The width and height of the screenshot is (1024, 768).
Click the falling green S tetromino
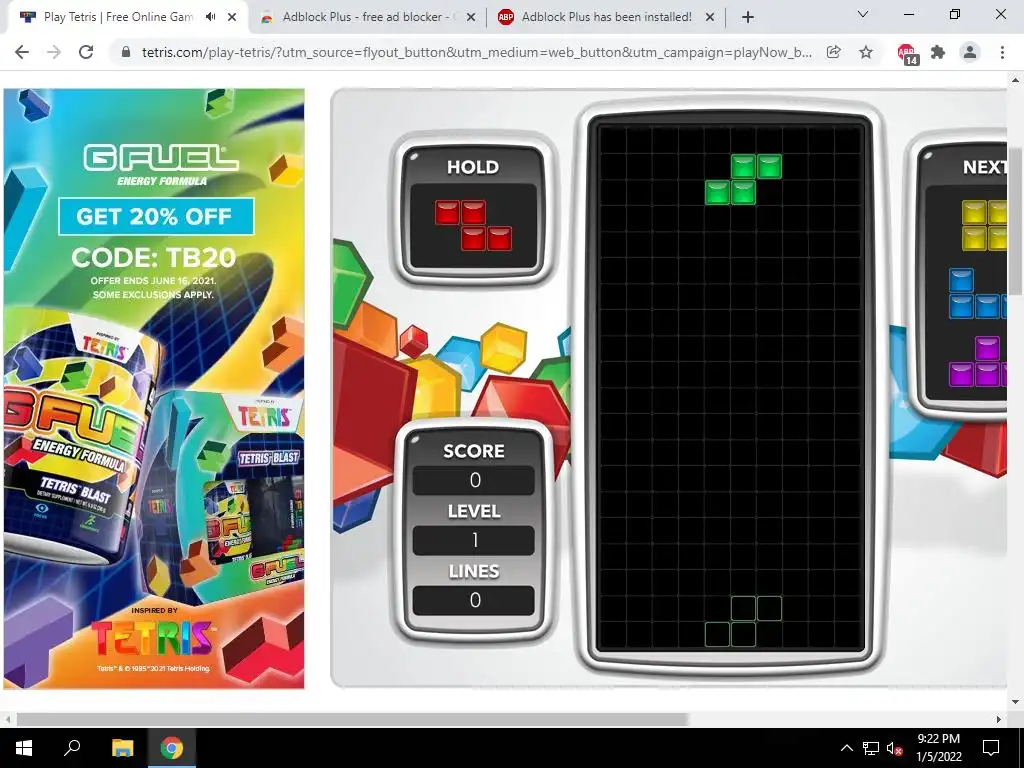coord(743,180)
